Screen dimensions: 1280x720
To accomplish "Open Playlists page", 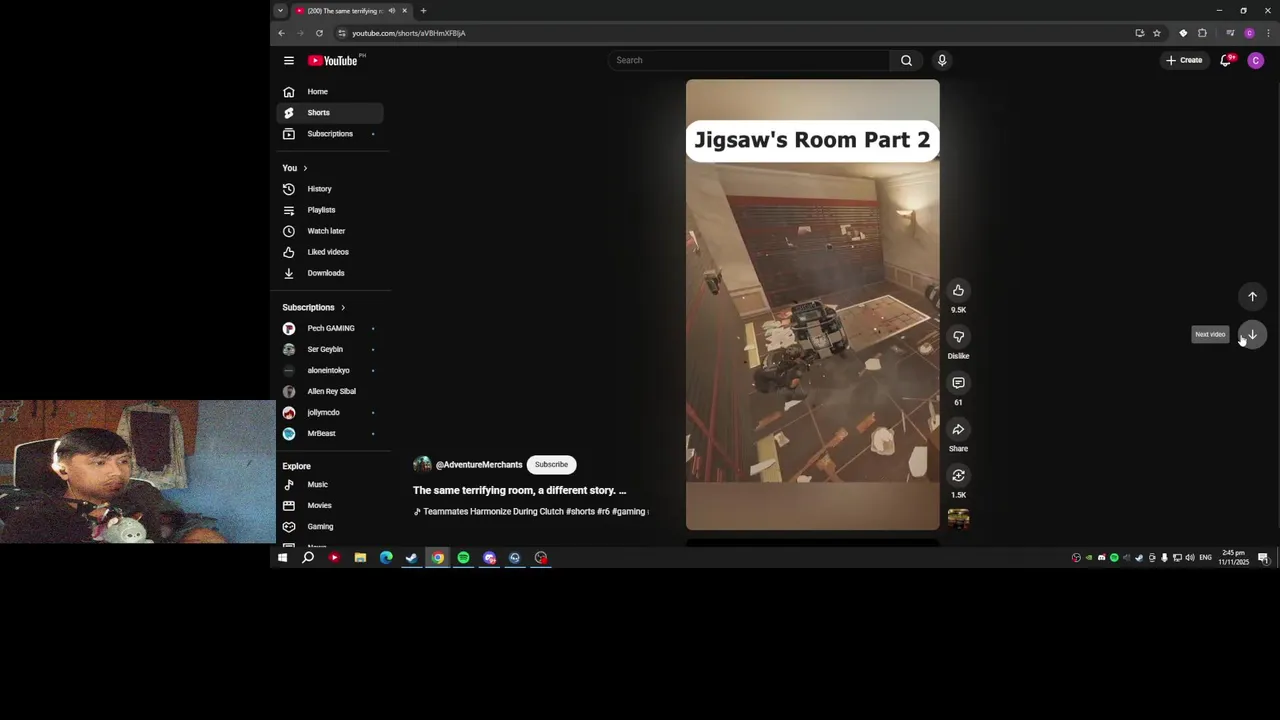I will (x=329, y=210).
